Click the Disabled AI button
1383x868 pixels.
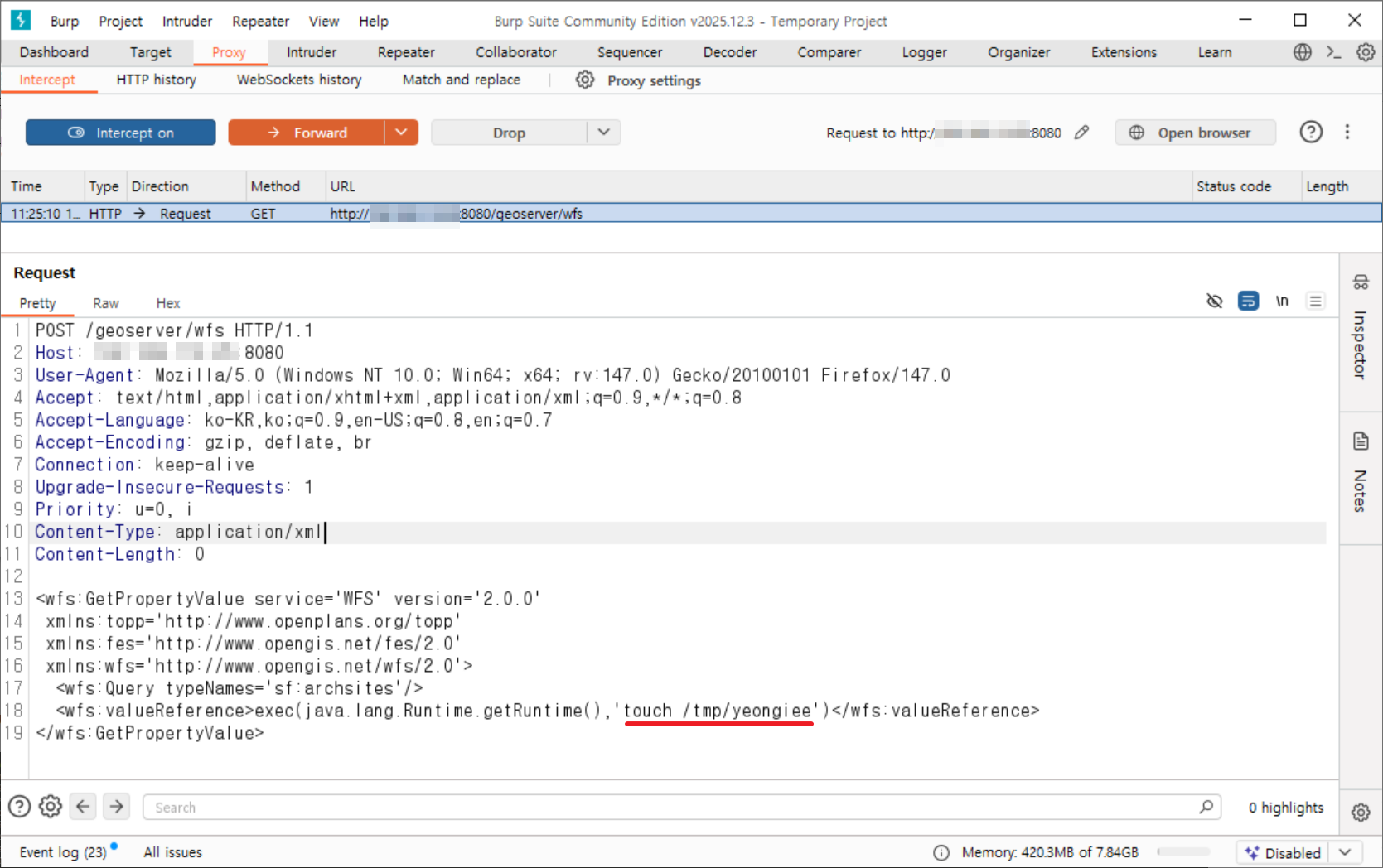tap(1283, 852)
